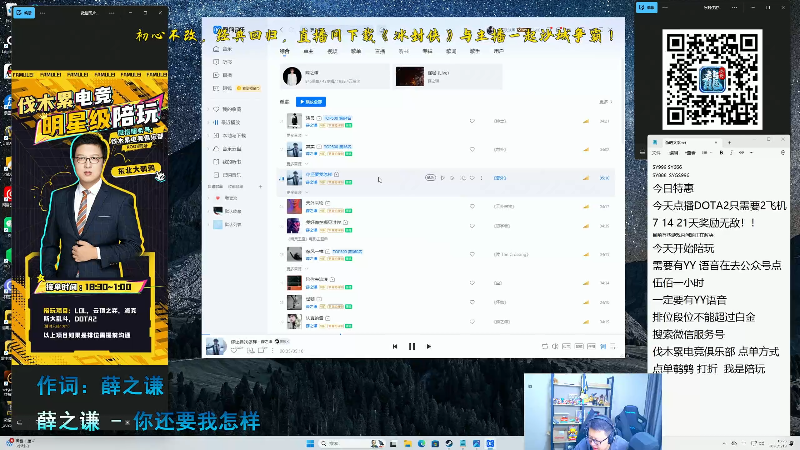This screenshot has width=800, height=450.
Task: Like song with The Crossing album
Action: pos(472,254)
